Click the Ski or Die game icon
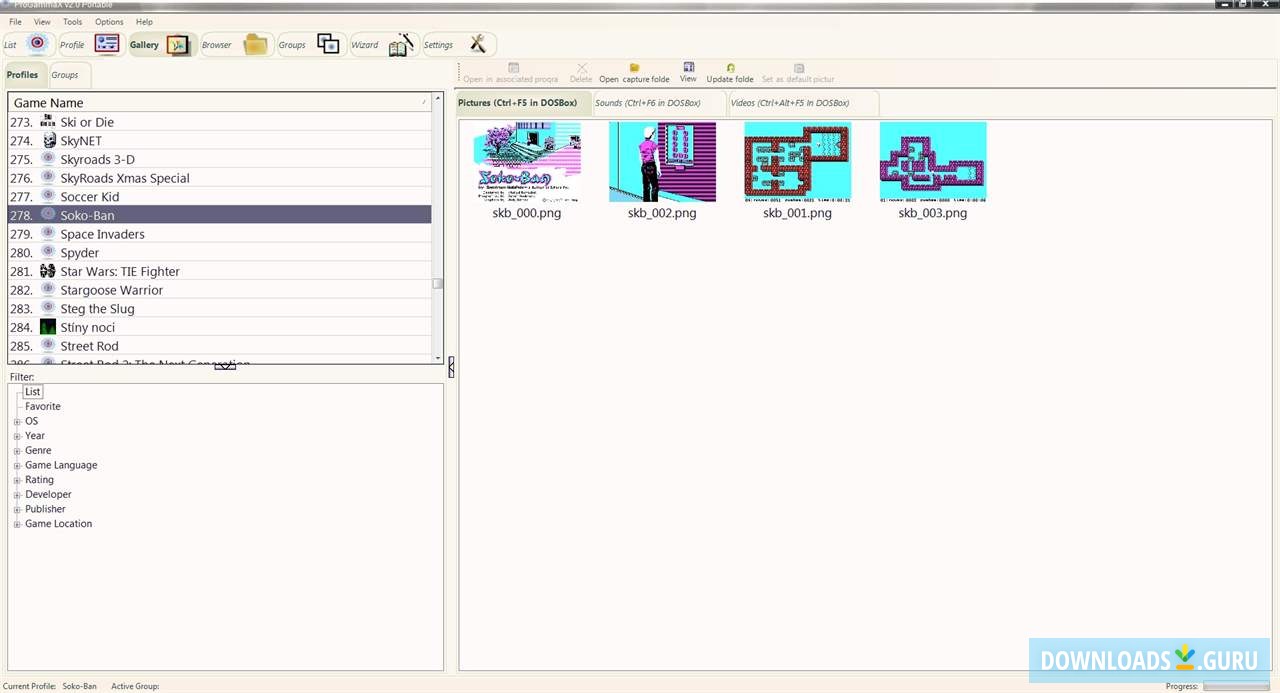 click(48, 122)
